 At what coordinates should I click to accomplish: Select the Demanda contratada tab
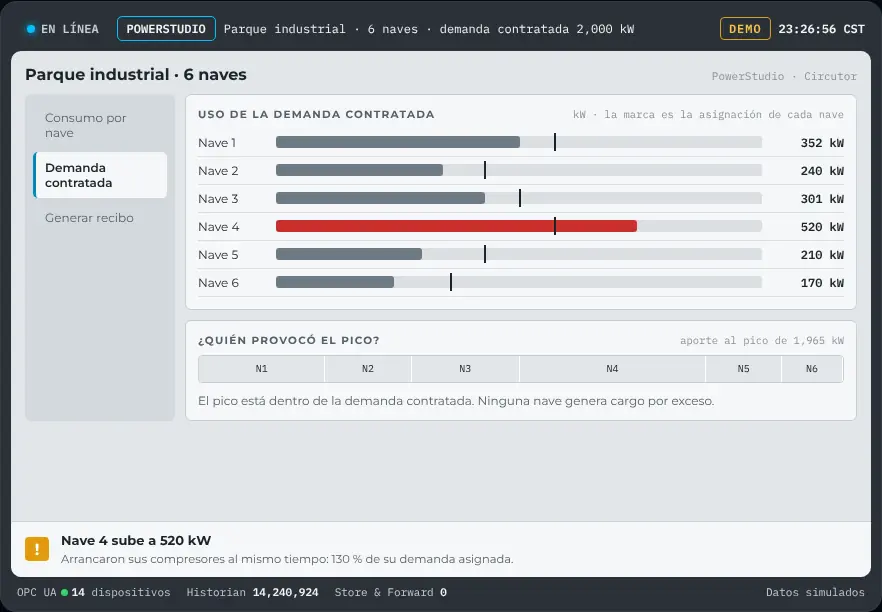click(100, 175)
